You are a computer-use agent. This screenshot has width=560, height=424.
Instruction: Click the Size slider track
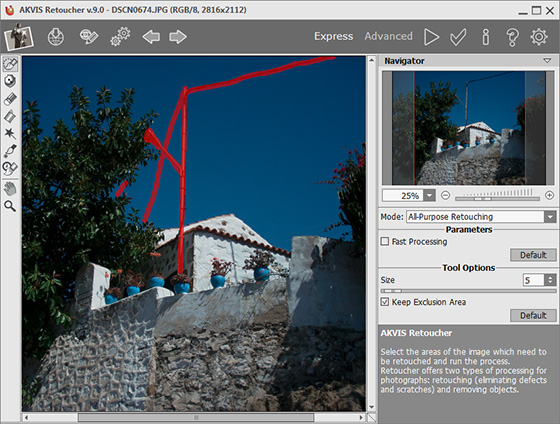coord(468,291)
